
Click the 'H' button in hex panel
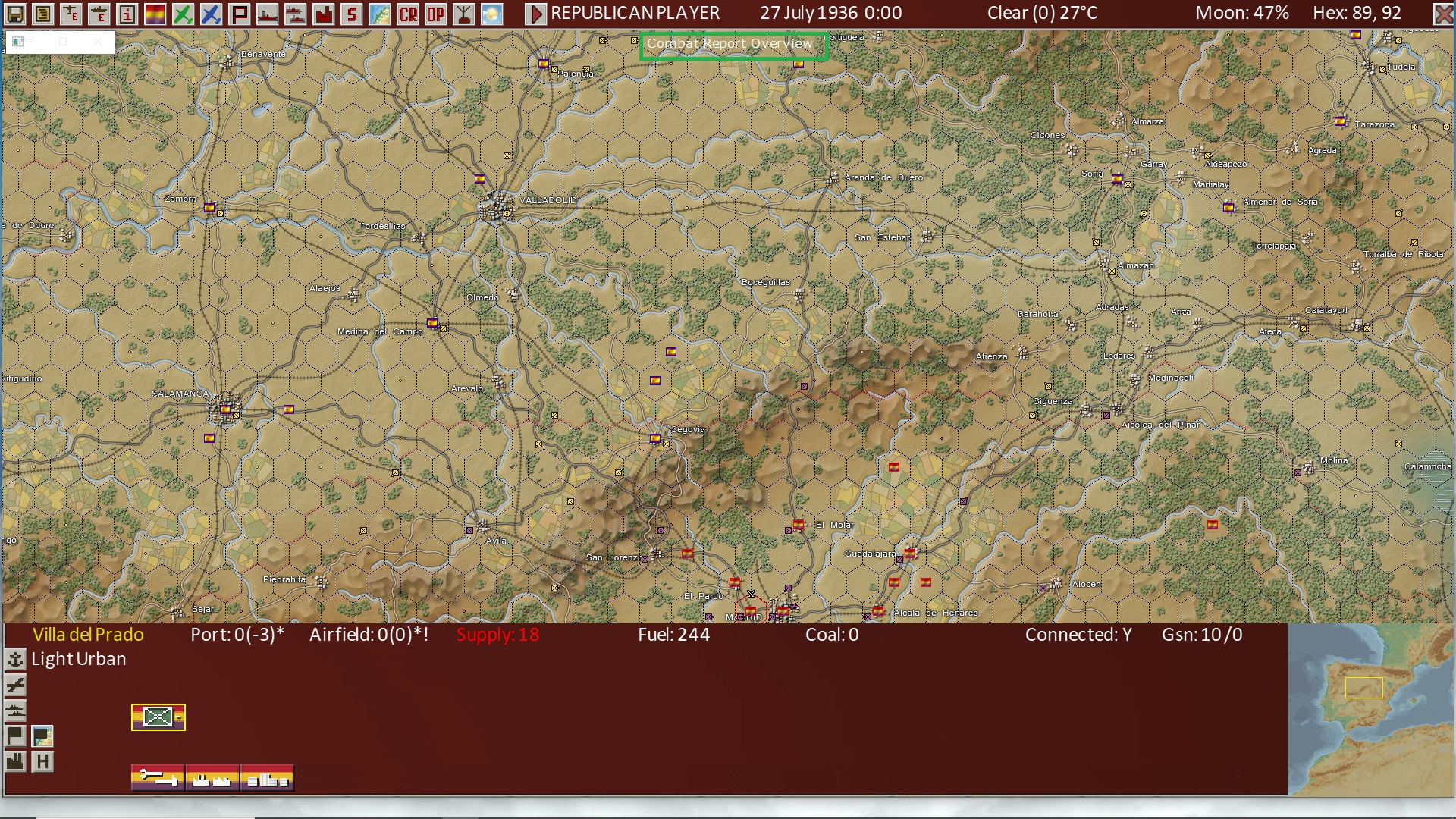(42, 761)
